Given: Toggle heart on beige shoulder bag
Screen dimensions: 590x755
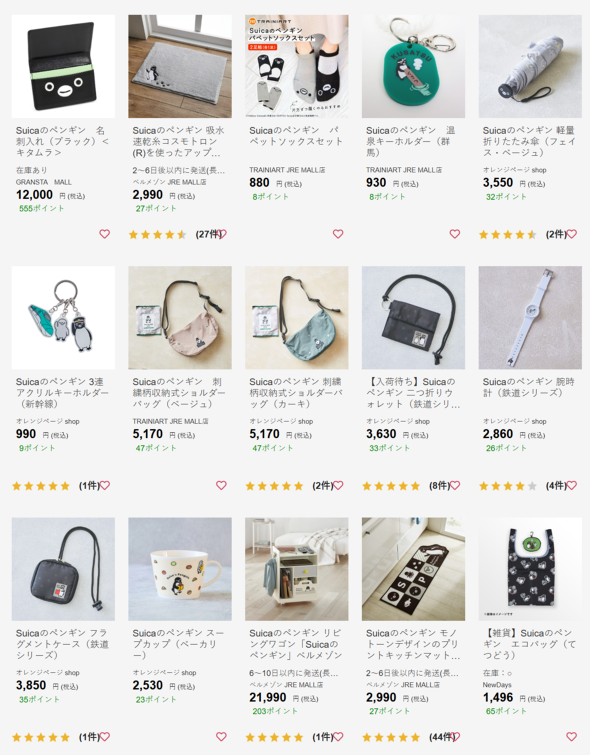Looking at the screenshot, I should pyautogui.click(x=221, y=485).
